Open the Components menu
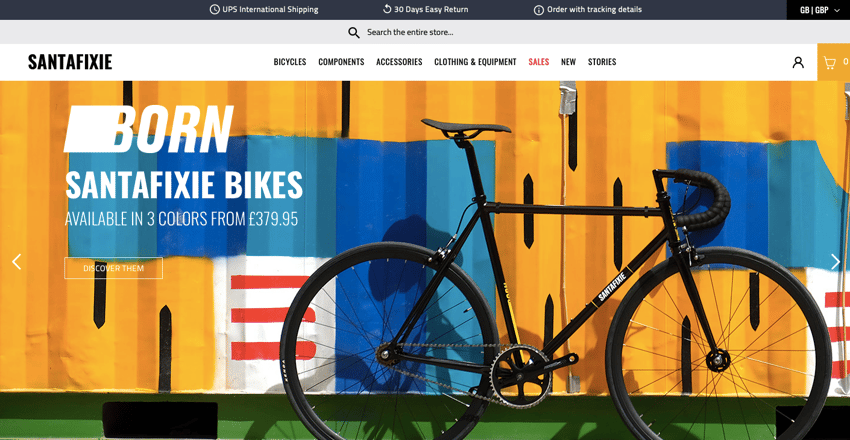Viewport: 850px width, 440px height. click(x=341, y=62)
